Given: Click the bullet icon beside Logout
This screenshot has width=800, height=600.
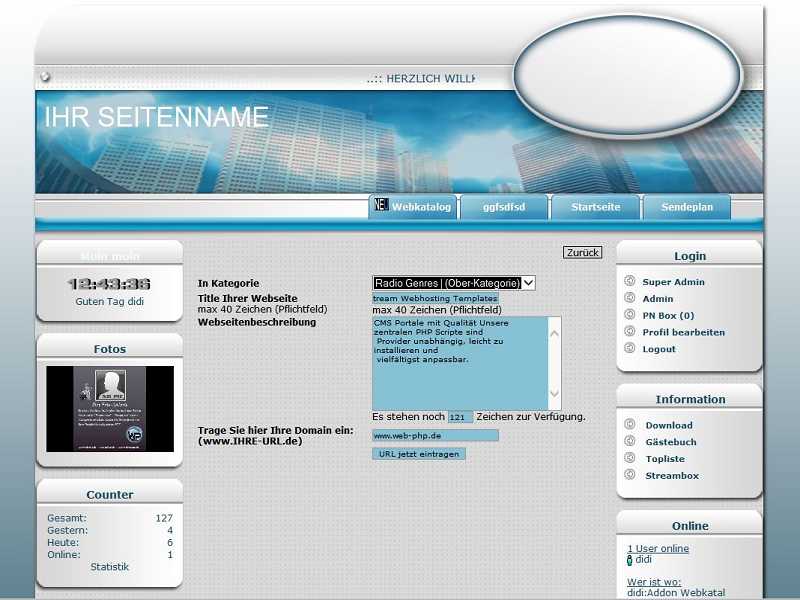Looking at the screenshot, I should pos(630,348).
